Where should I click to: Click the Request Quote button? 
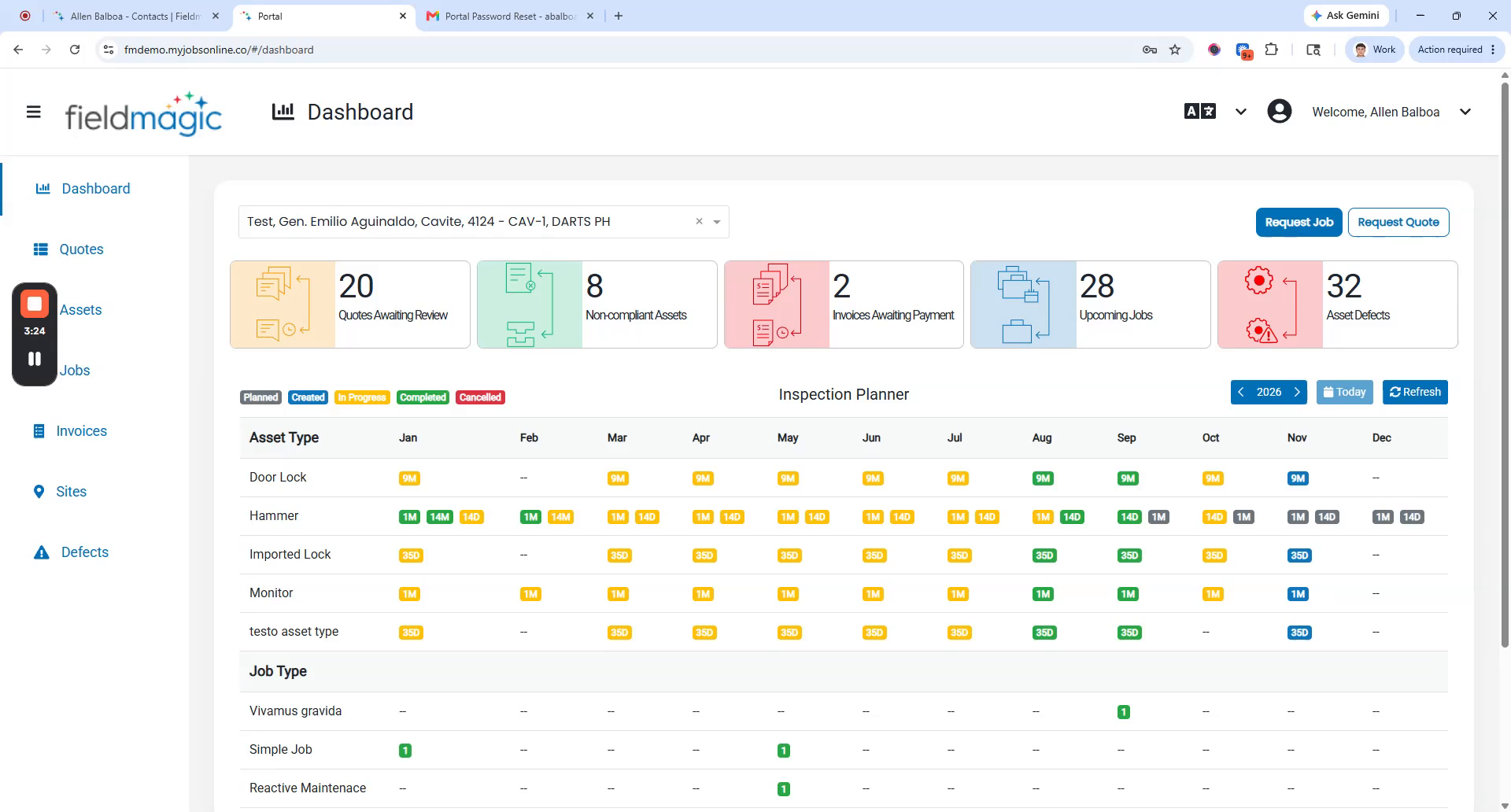pyautogui.click(x=1398, y=222)
